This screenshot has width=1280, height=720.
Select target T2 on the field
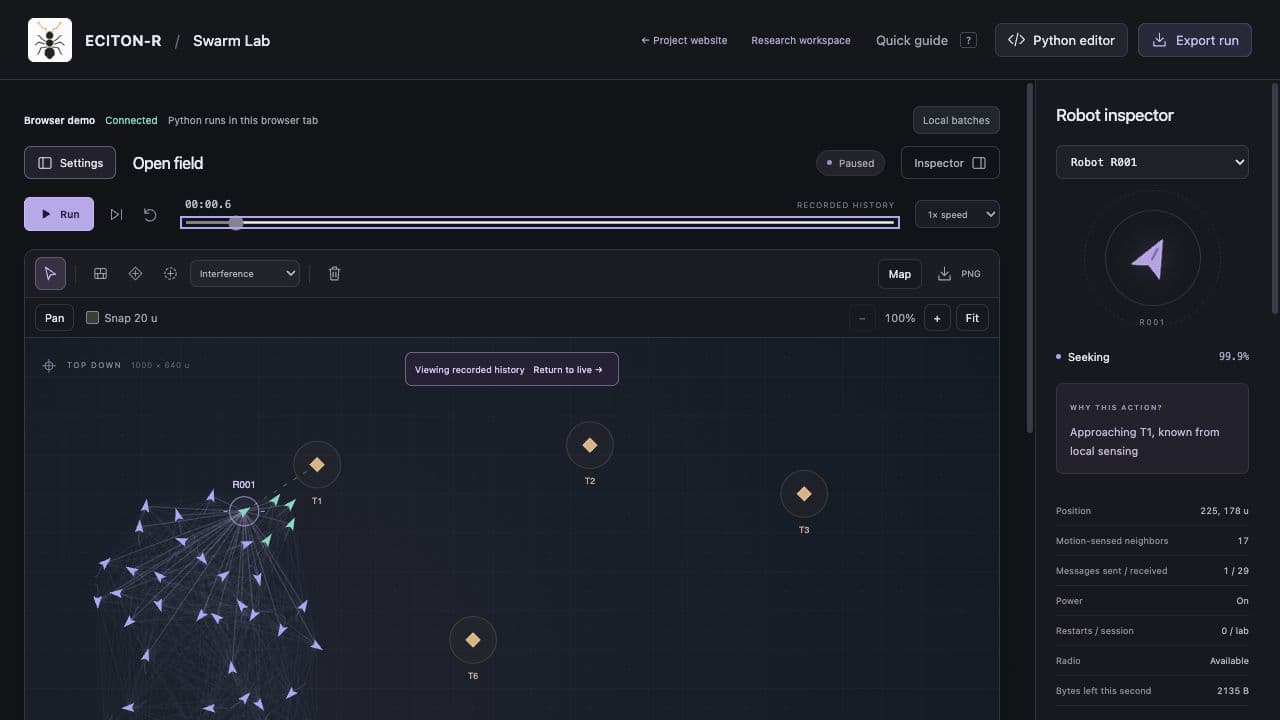point(590,445)
